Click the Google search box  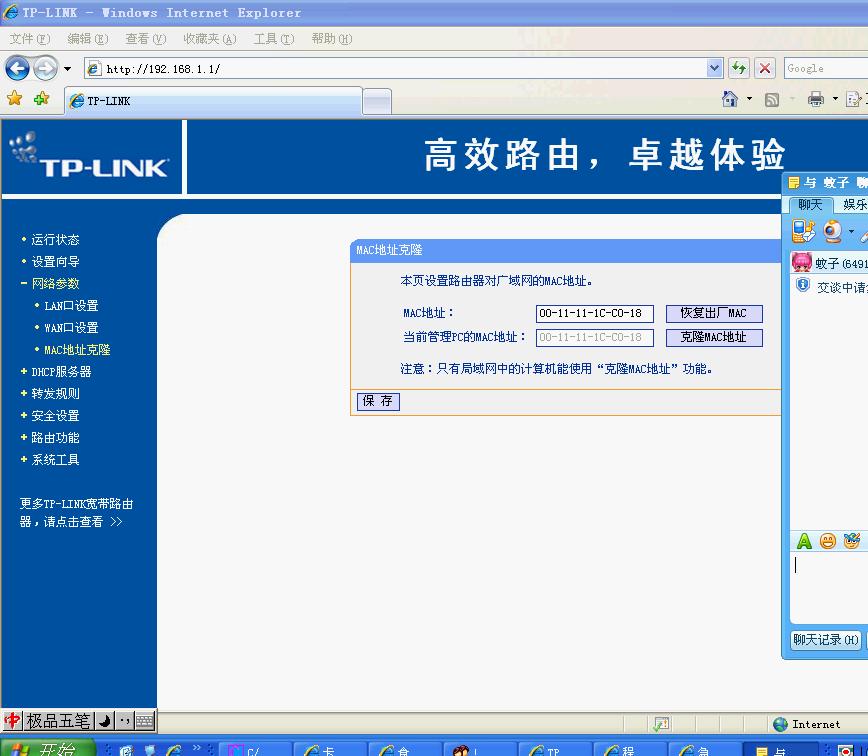coord(826,69)
